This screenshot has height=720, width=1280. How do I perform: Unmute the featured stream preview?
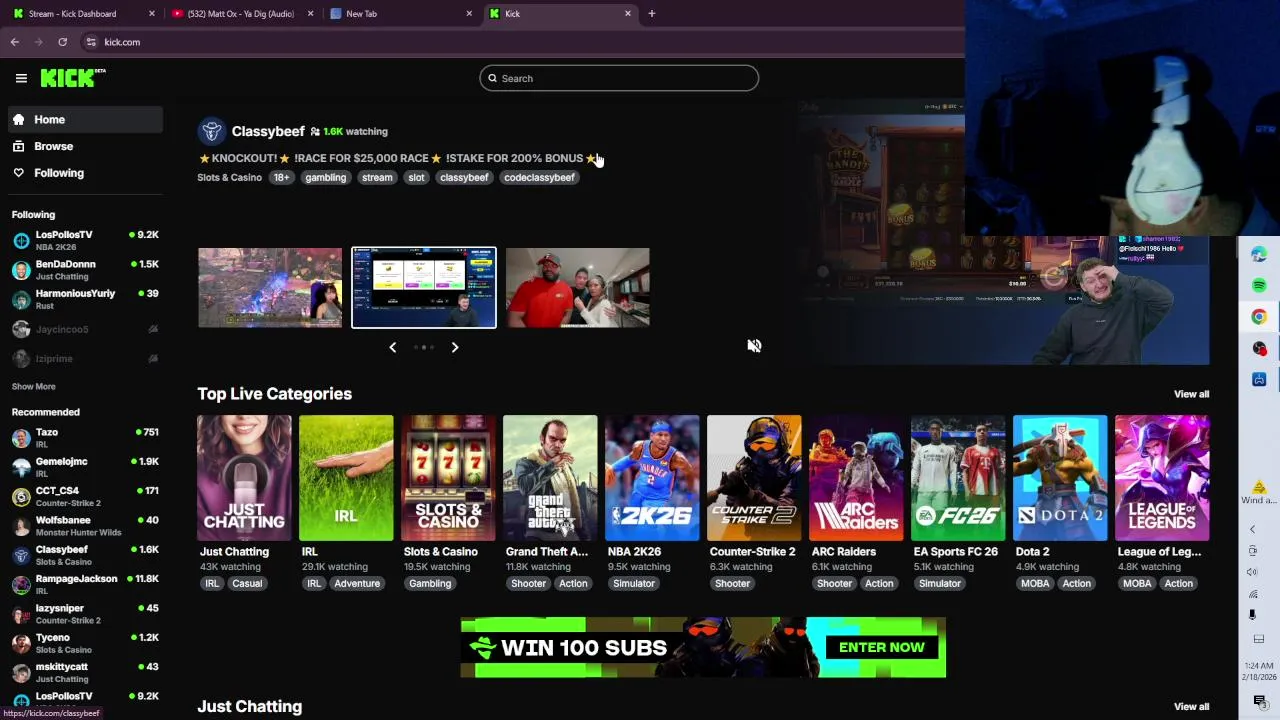[754, 345]
